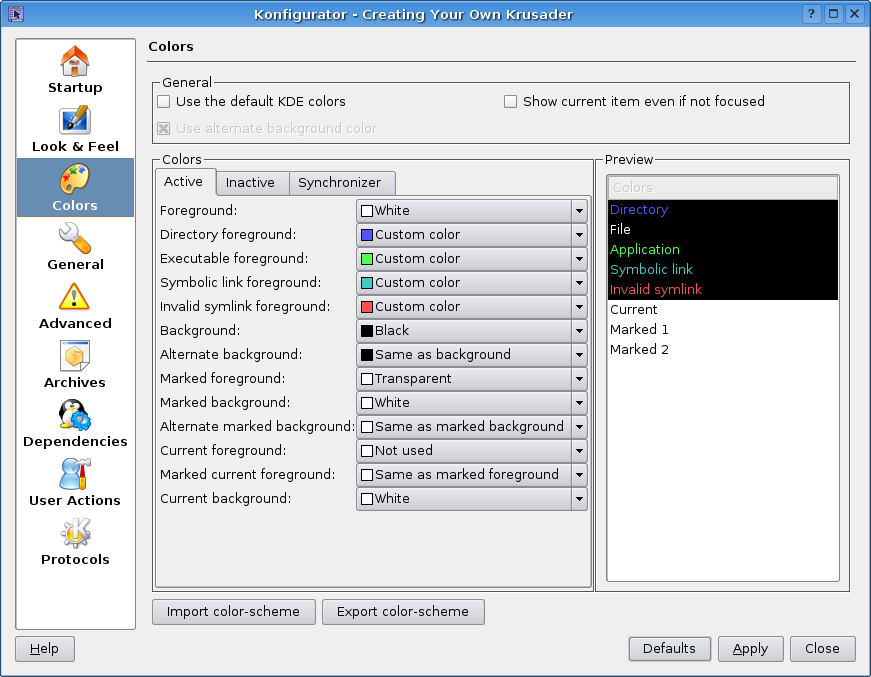This screenshot has width=871, height=677.
Task: Open the Advanced warning icon
Action: pos(74,297)
